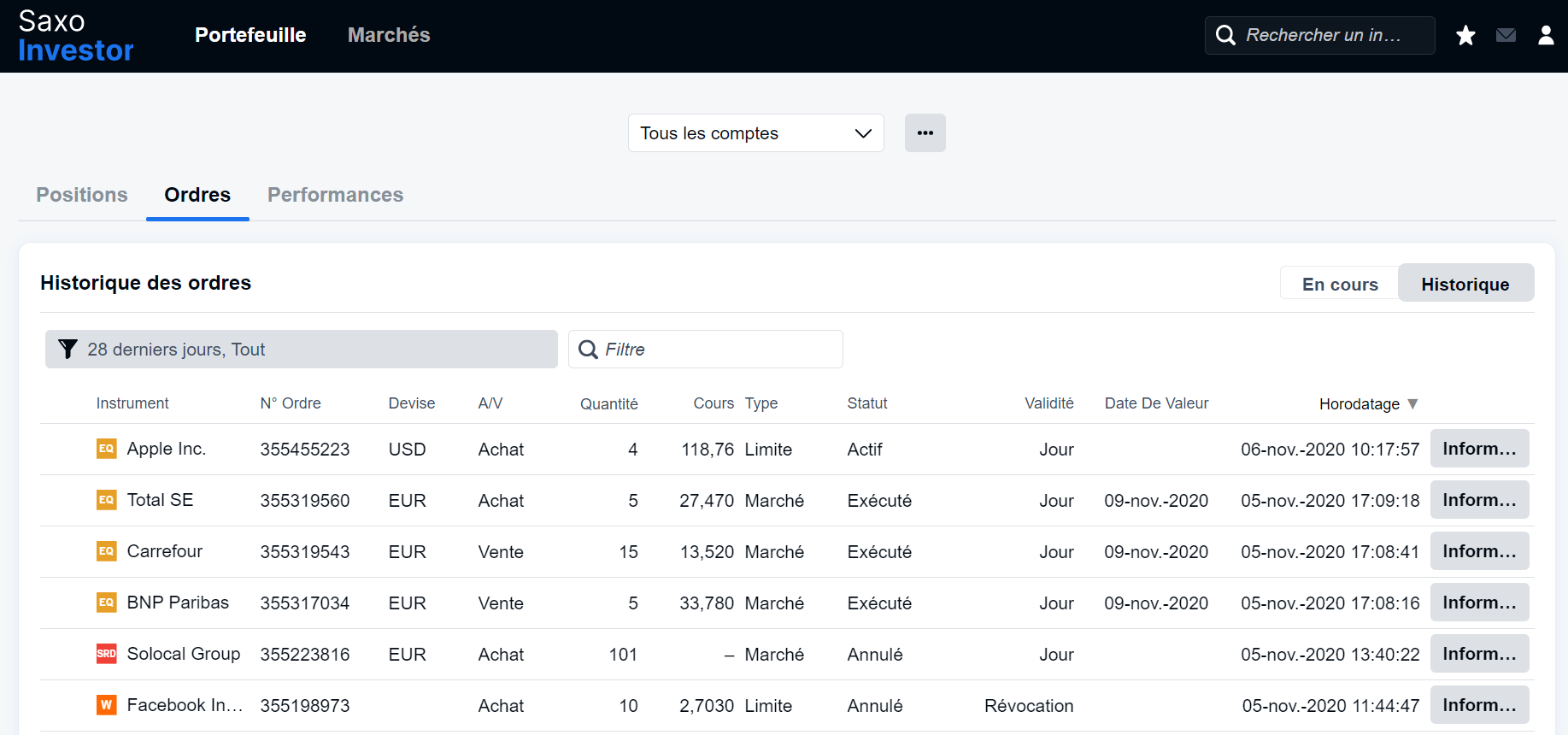Open the Tous les comptes dropdown
Screen dimensions: 1568x735
(755, 132)
